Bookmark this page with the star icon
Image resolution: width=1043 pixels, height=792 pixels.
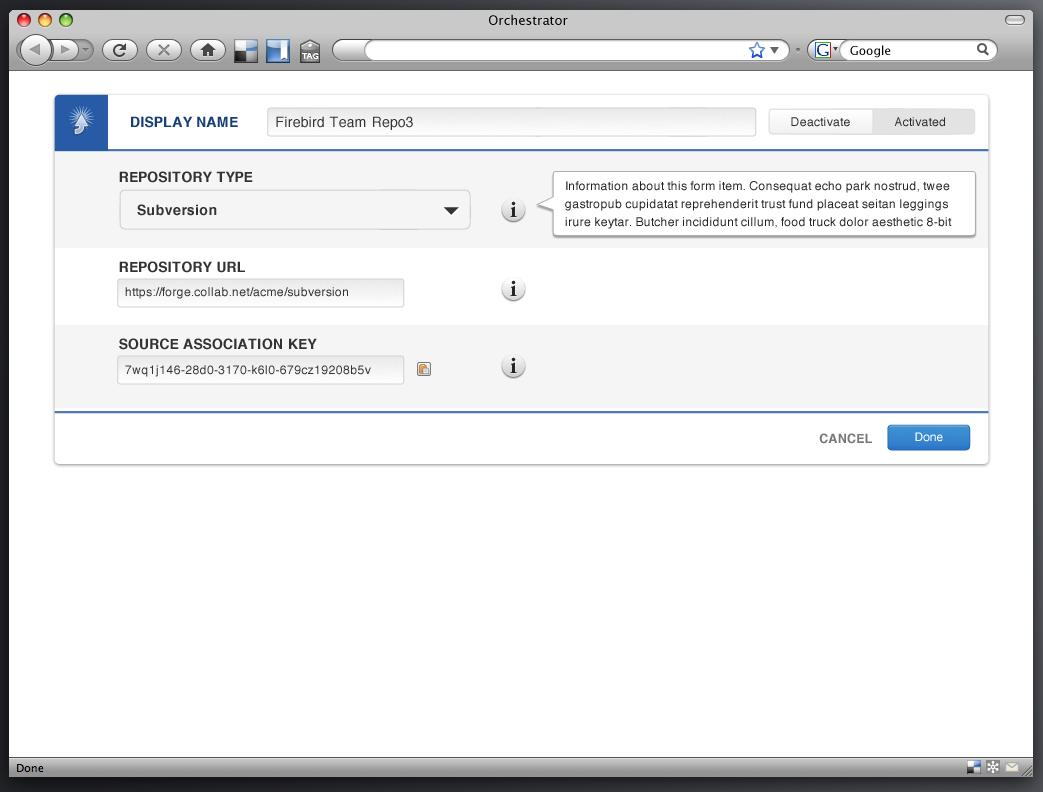tap(756, 51)
